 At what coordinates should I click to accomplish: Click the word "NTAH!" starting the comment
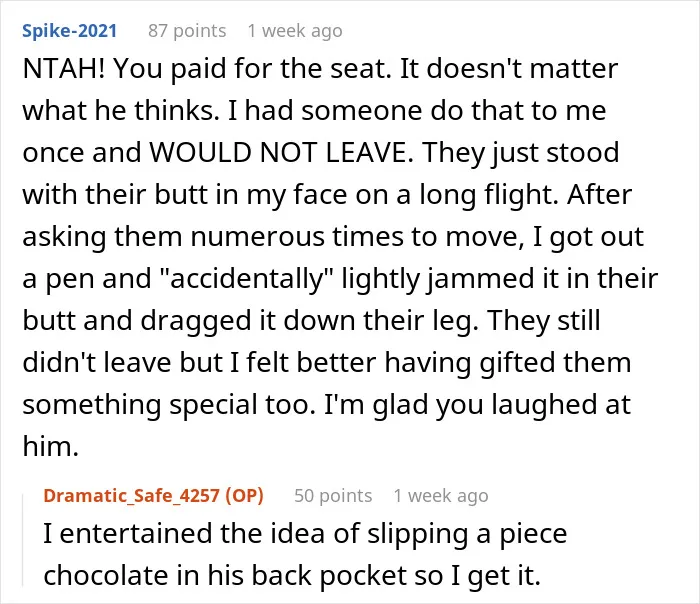64,69
